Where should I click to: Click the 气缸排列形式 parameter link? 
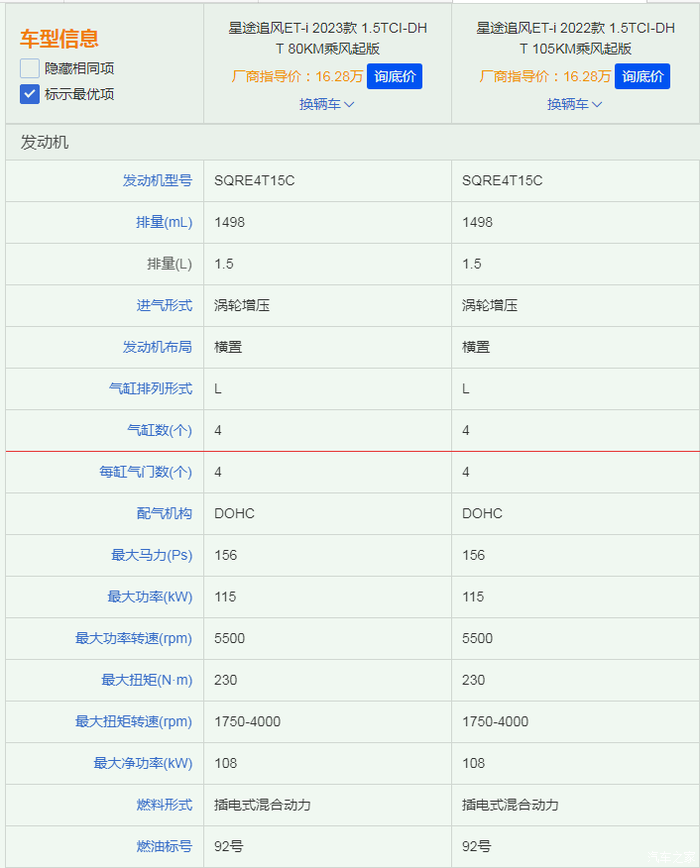point(151,389)
